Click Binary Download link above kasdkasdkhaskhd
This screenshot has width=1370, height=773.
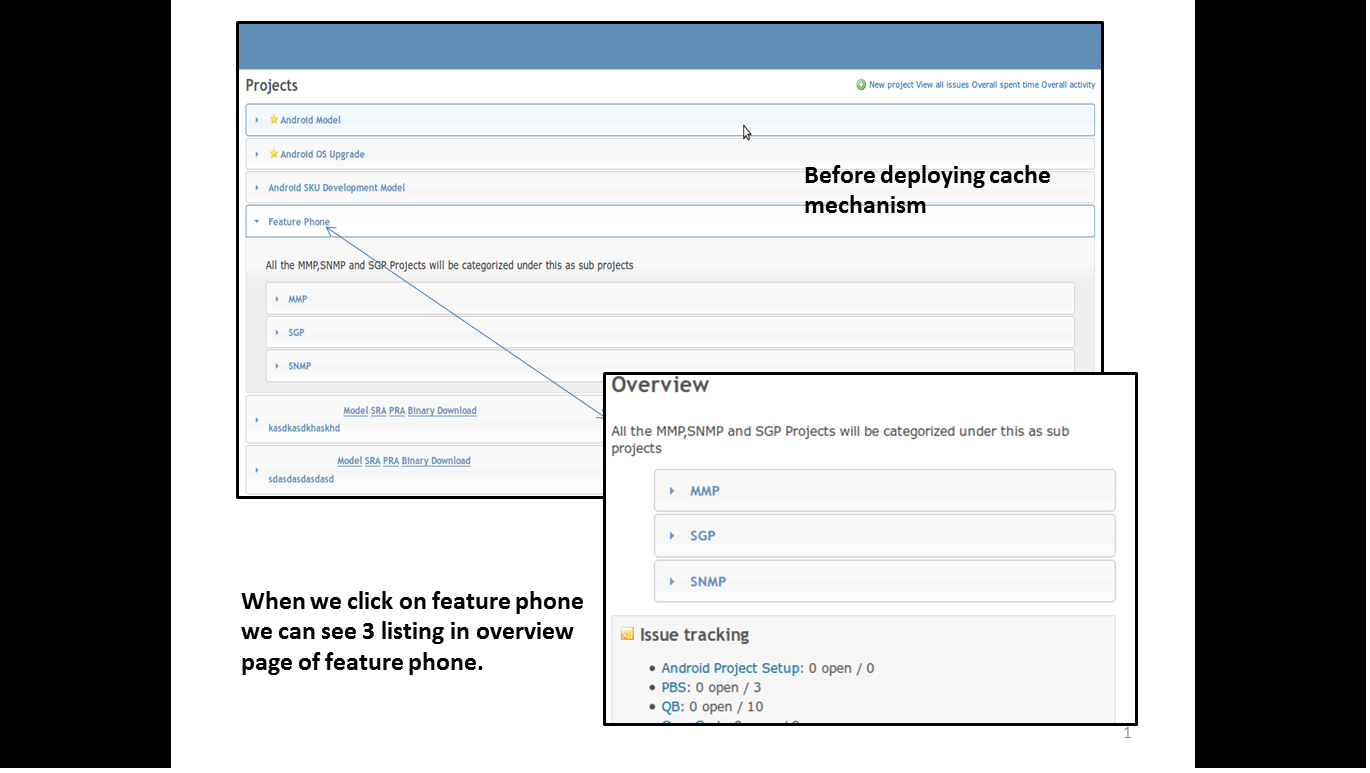tap(442, 411)
